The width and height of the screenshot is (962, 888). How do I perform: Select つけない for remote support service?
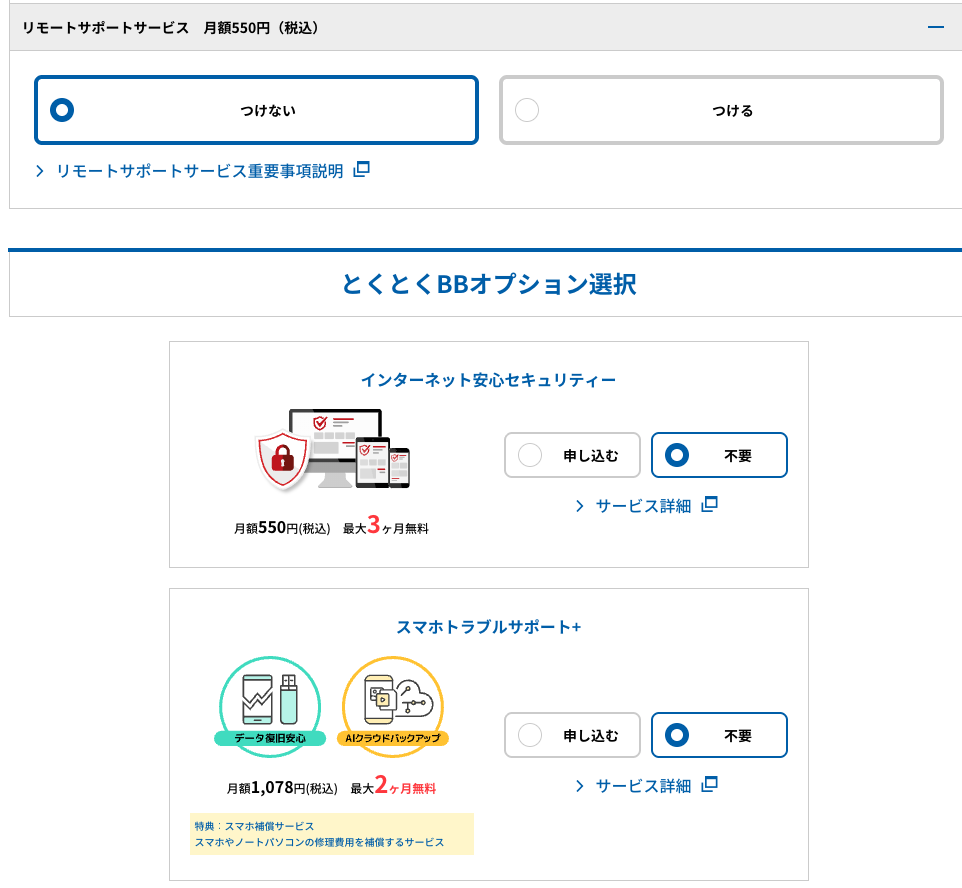tap(256, 110)
